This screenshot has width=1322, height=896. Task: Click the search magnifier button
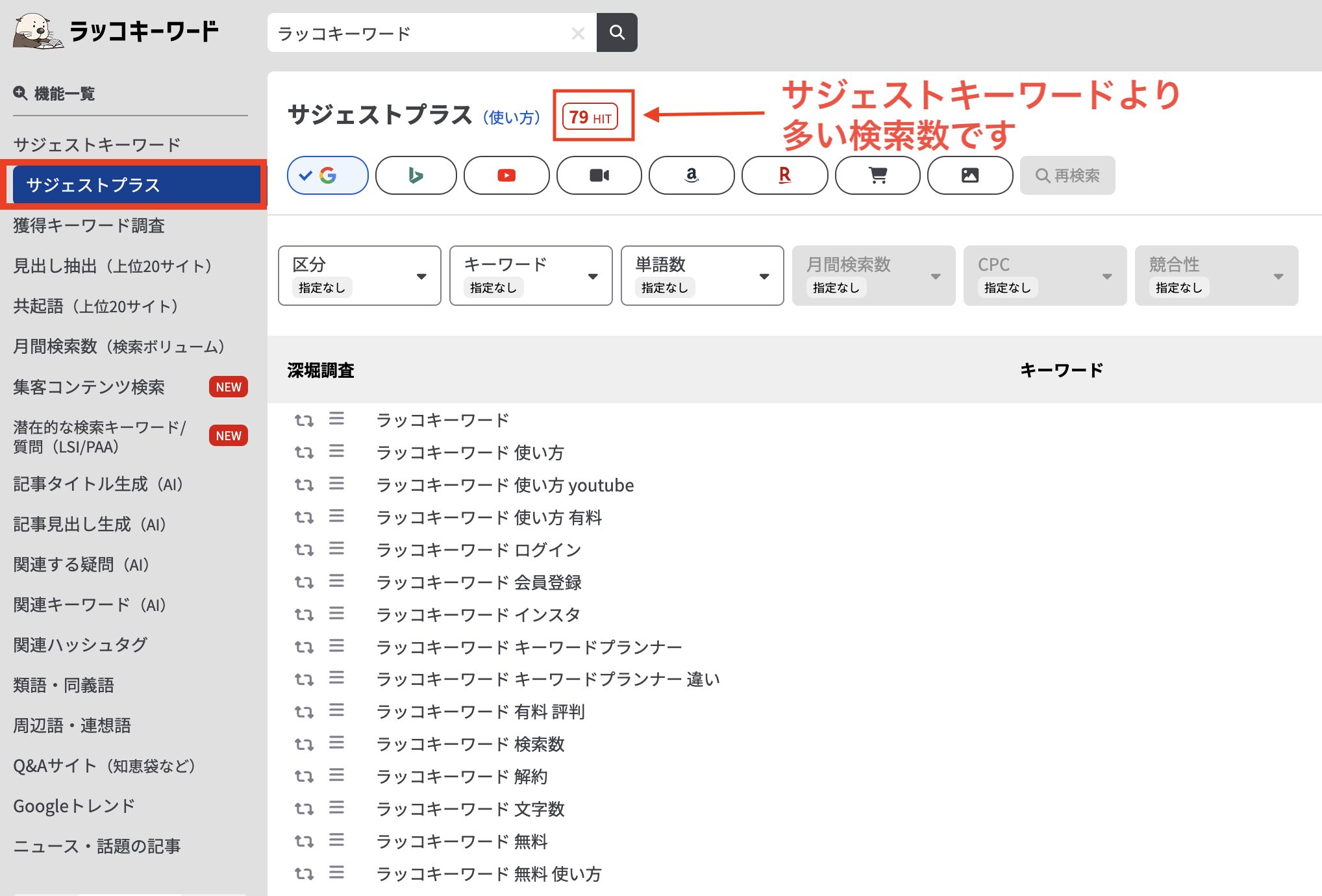click(617, 32)
